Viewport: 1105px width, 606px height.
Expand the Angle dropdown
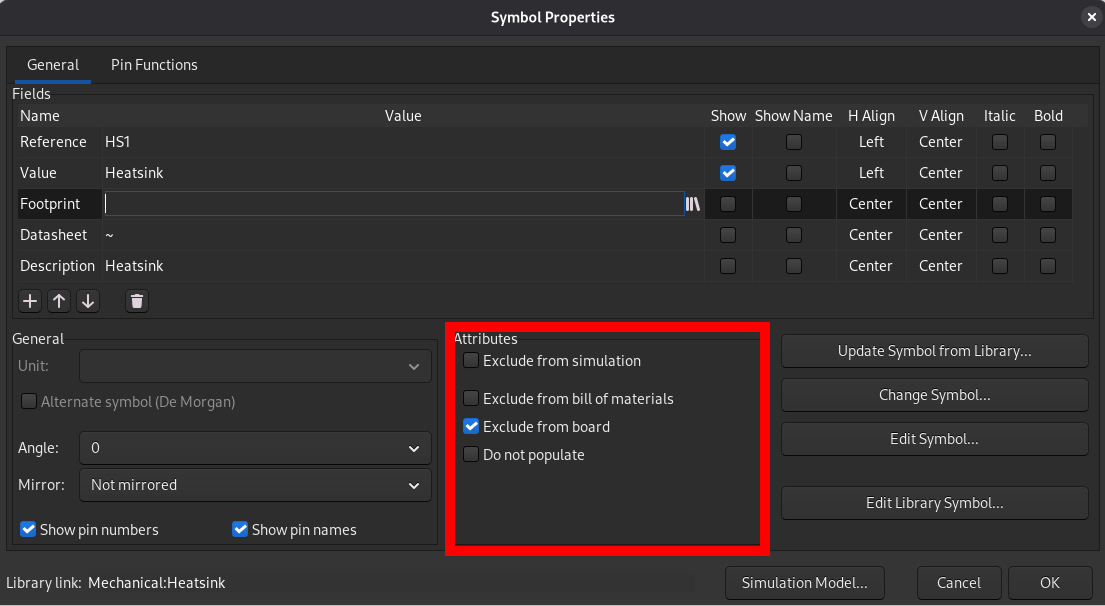coord(254,449)
